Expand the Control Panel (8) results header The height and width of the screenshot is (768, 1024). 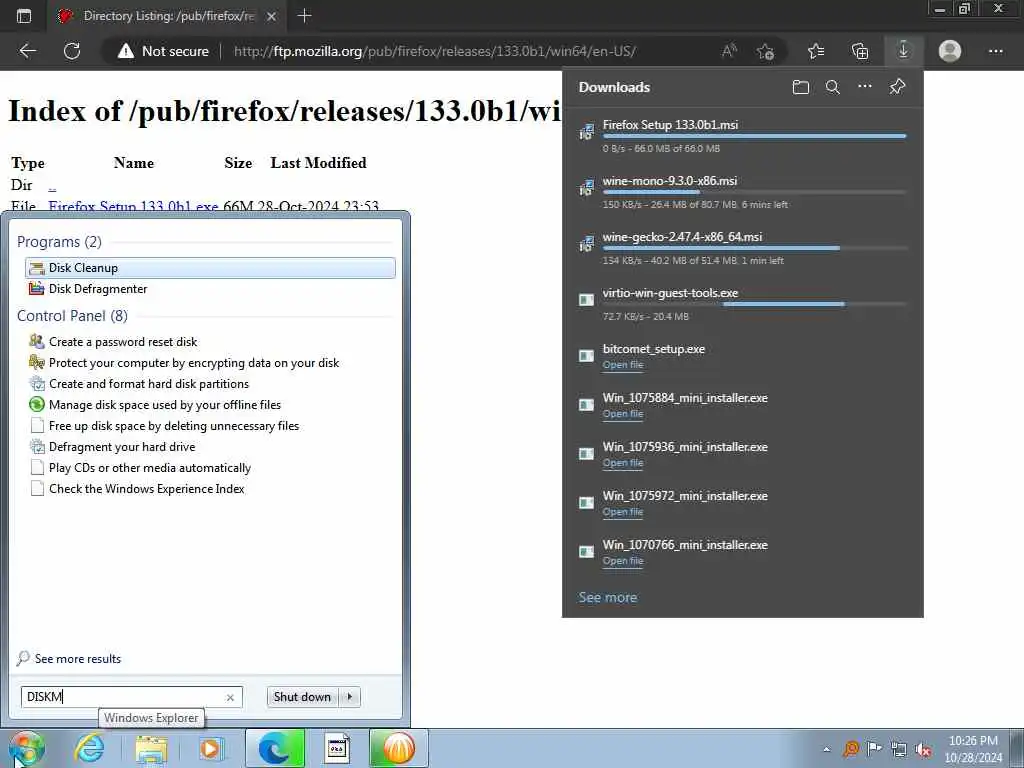pyautogui.click(x=72, y=316)
